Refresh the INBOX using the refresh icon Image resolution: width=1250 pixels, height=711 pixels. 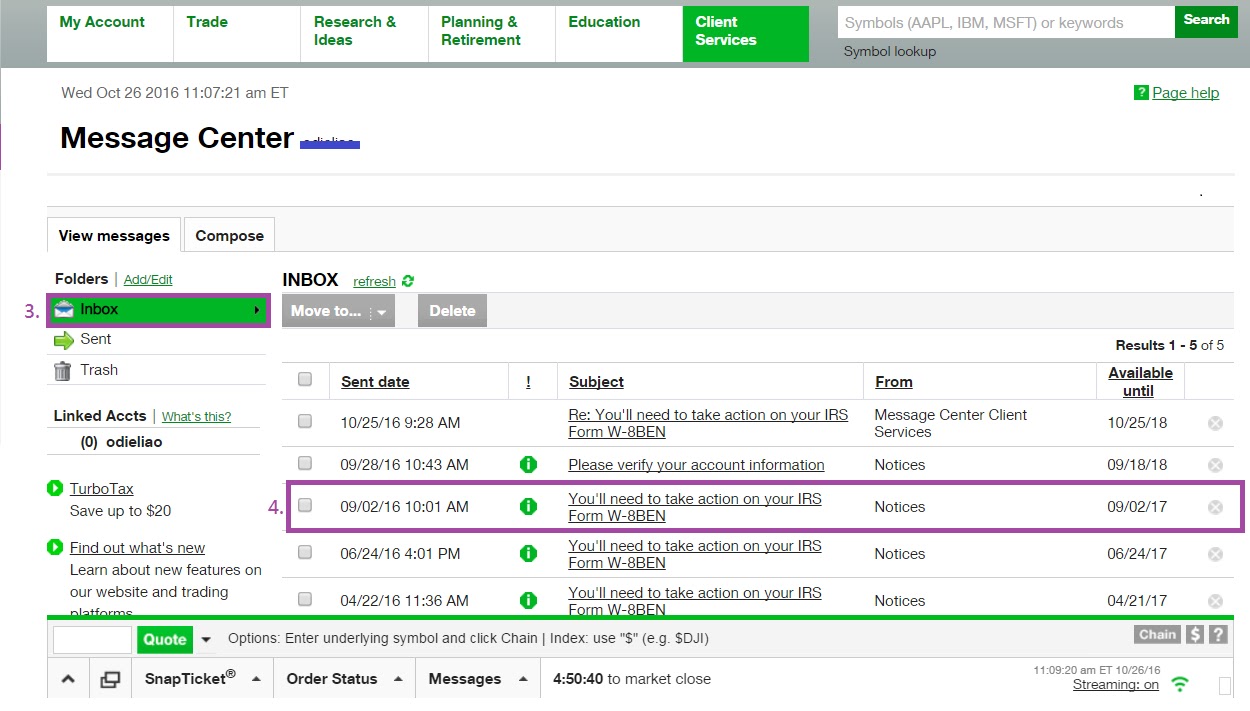[x=406, y=281]
